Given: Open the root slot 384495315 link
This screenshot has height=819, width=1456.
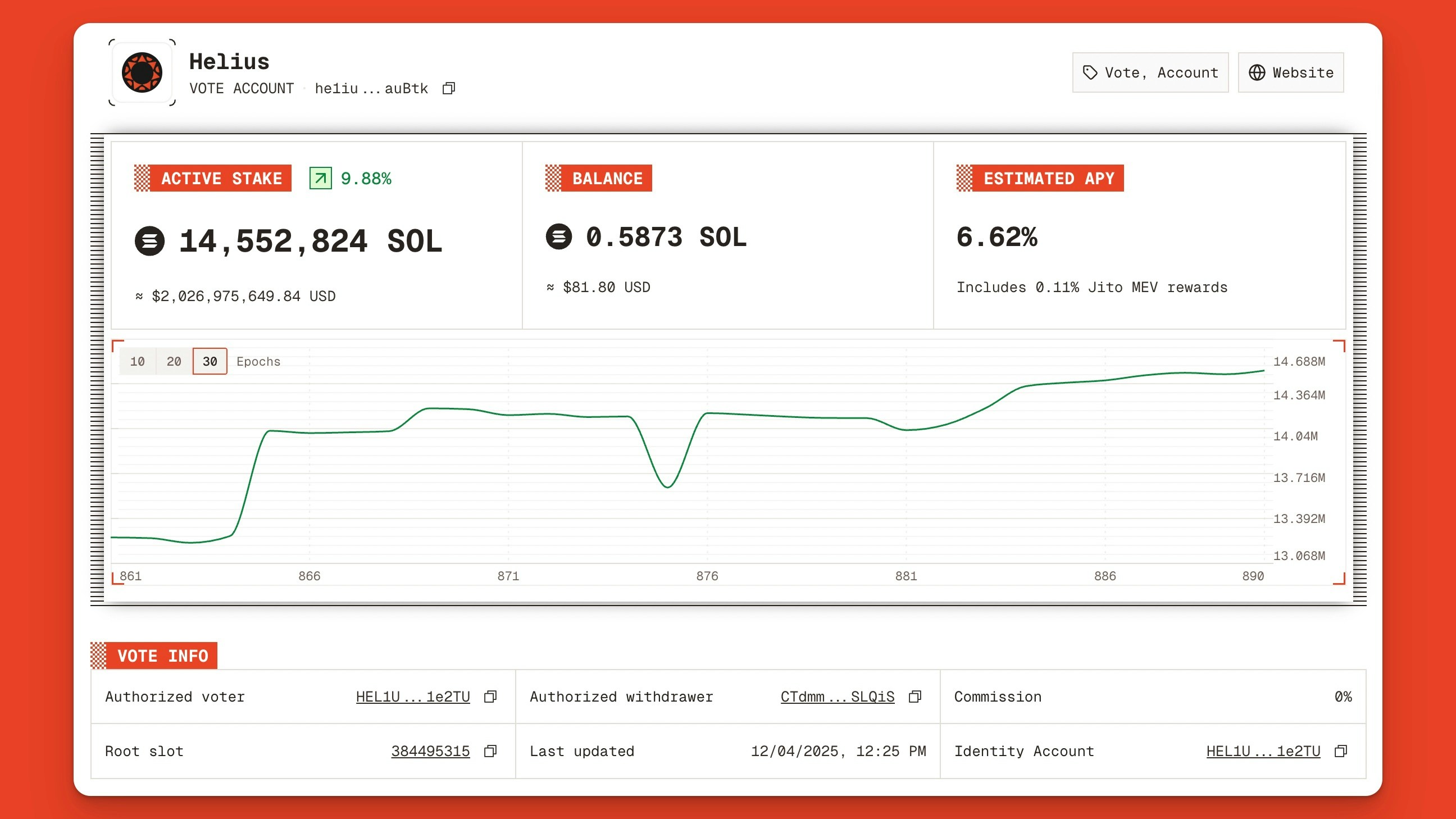Looking at the screenshot, I should [430, 751].
